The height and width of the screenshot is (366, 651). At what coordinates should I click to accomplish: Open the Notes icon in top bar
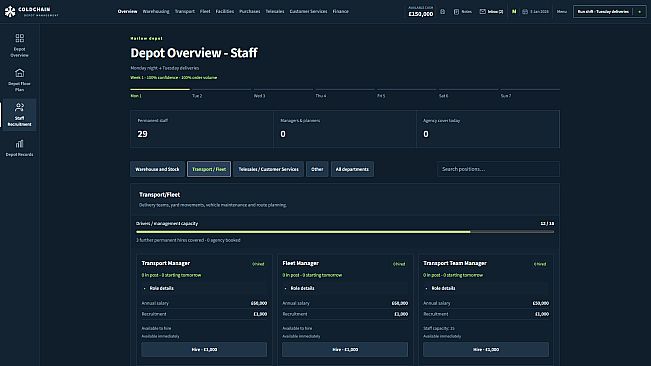point(456,12)
